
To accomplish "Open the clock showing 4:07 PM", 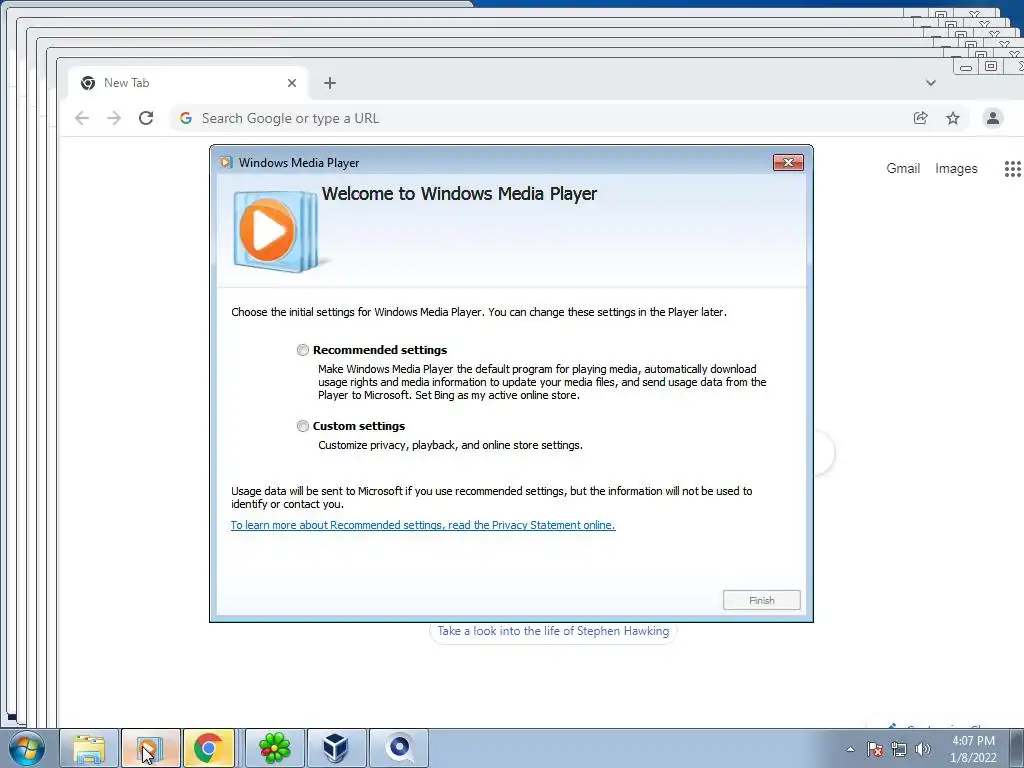I will (x=973, y=749).
